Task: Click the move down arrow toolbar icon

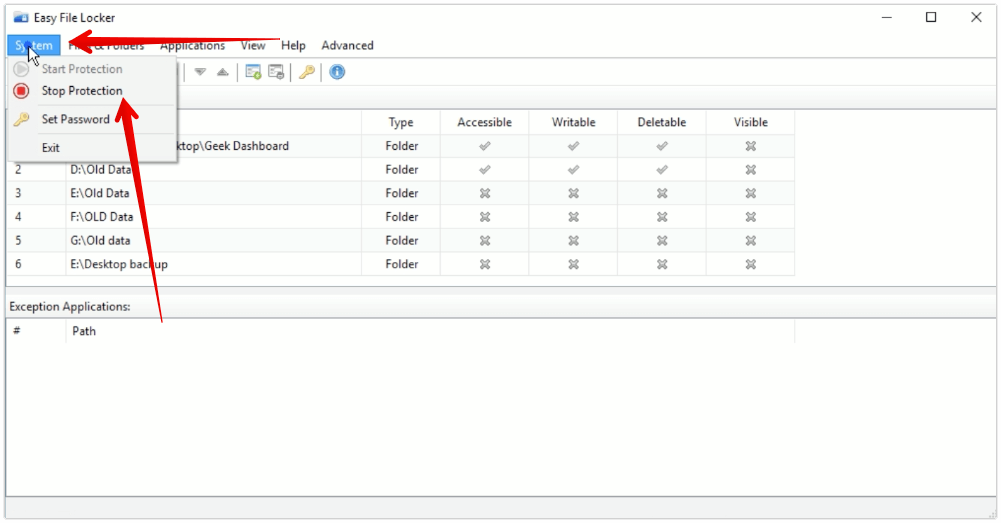Action: pos(200,72)
